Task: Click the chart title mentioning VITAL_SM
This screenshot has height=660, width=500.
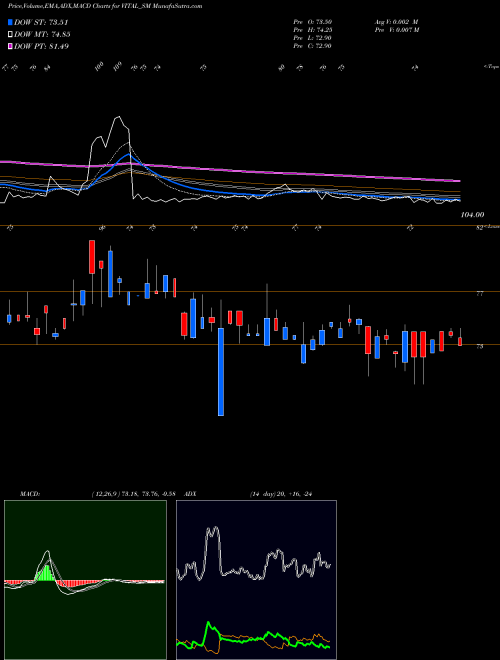Action: click(x=105, y=6)
